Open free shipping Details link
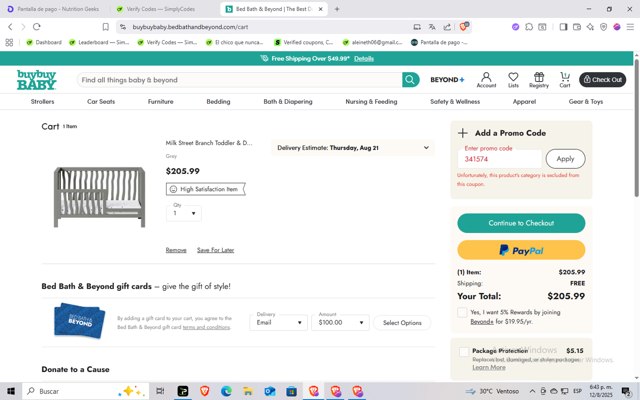 (364, 59)
